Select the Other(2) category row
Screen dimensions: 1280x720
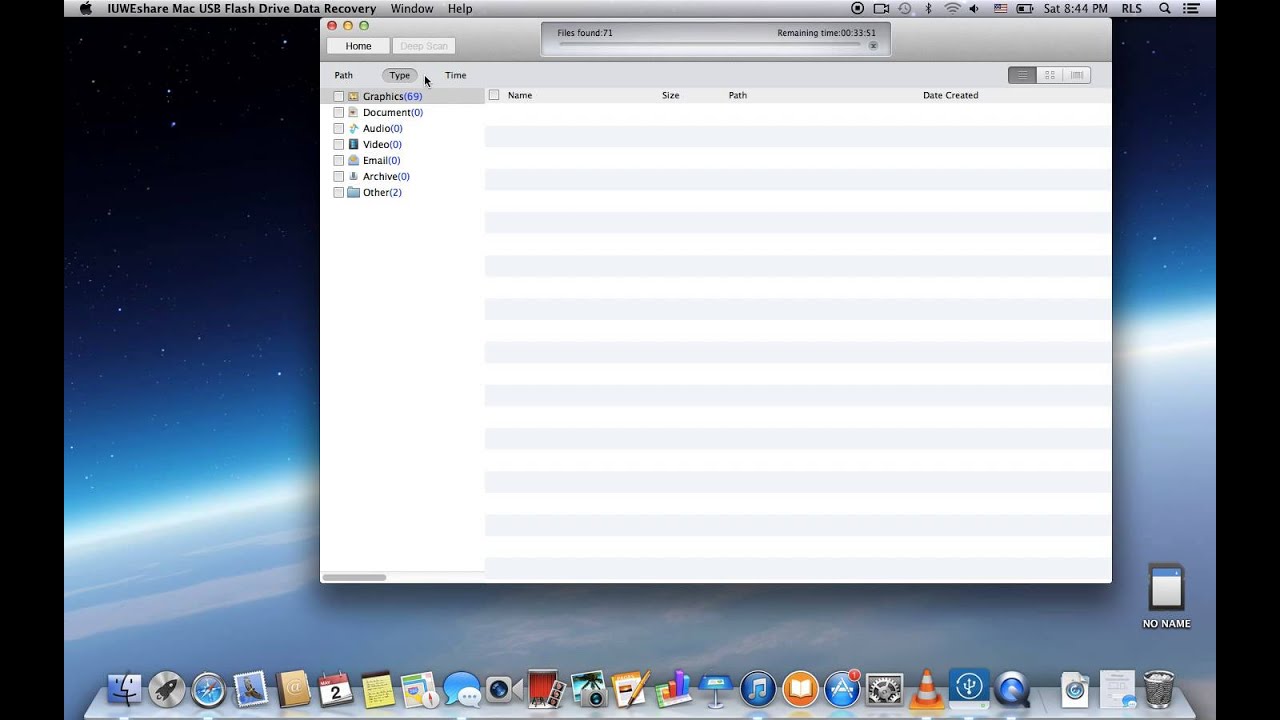coord(402,192)
